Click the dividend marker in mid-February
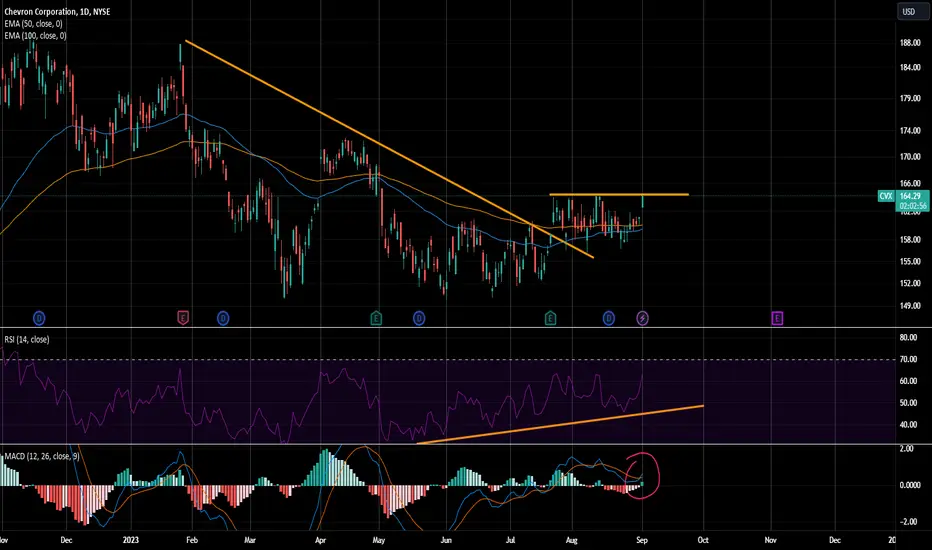The image size is (932, 550). [223, 319]
